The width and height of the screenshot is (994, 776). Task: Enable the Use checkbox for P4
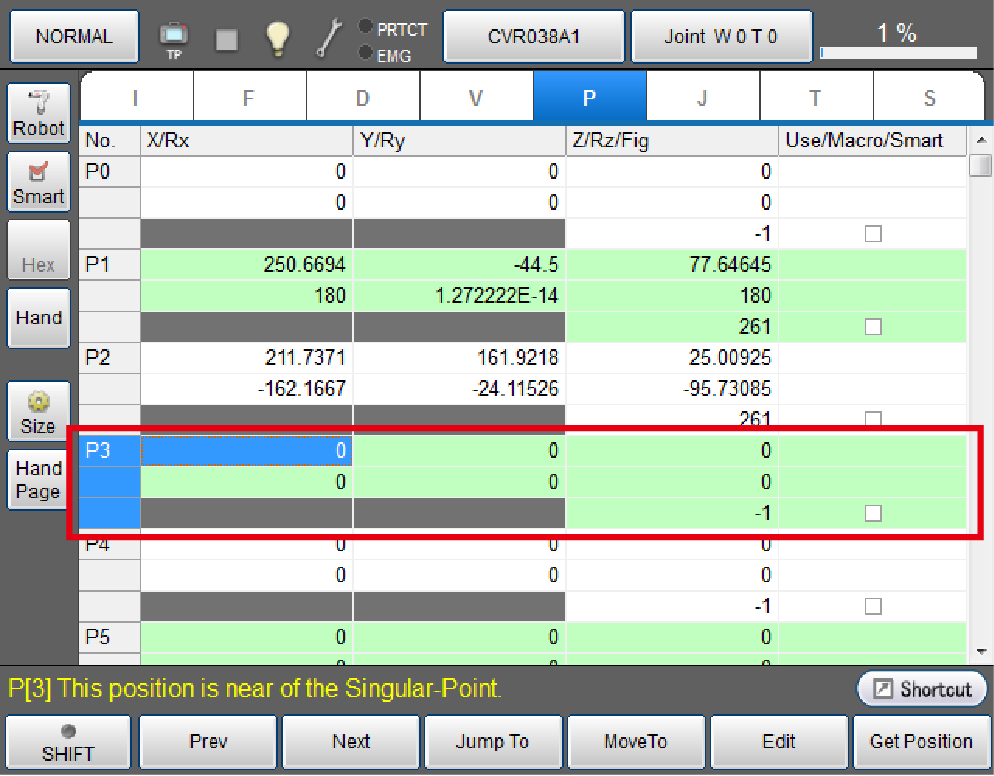[x=873, y=606]
